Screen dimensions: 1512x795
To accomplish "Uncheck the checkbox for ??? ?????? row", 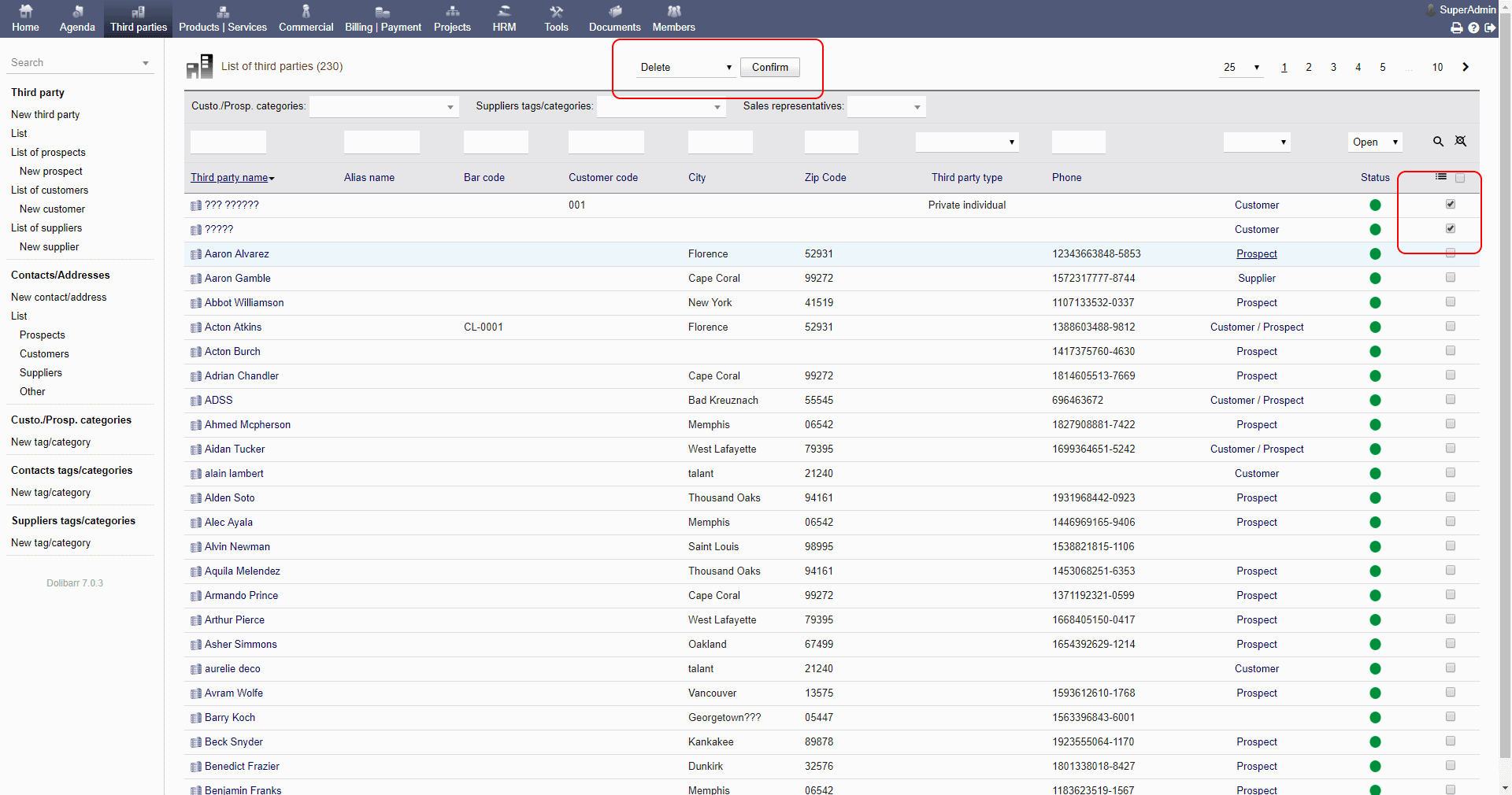I will tap(1451, 205).
